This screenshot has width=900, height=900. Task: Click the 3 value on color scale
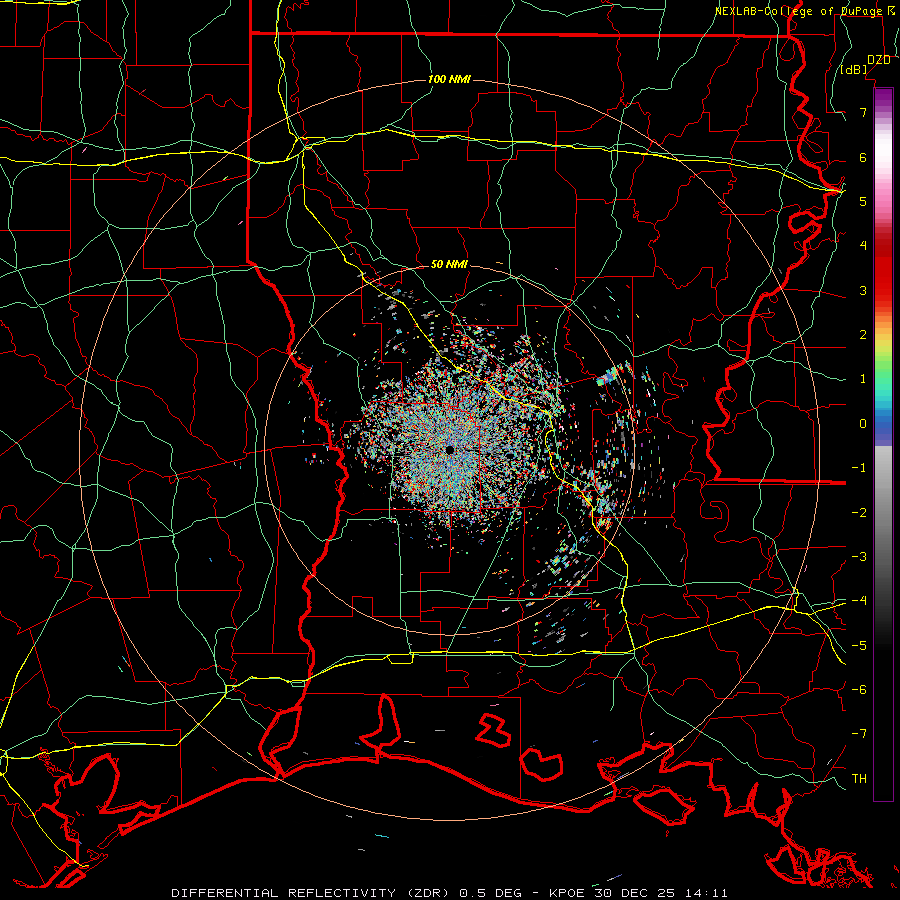pos(863,290)
